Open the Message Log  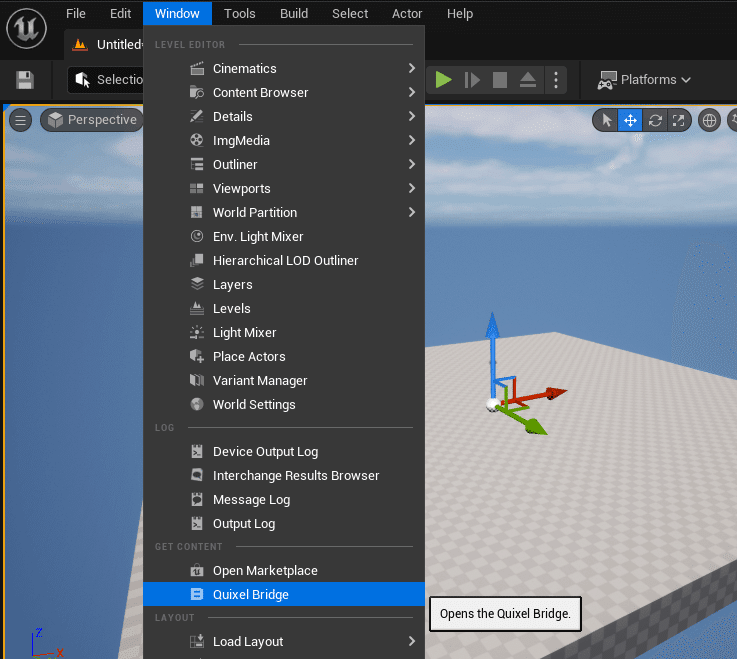coord(284,500)
